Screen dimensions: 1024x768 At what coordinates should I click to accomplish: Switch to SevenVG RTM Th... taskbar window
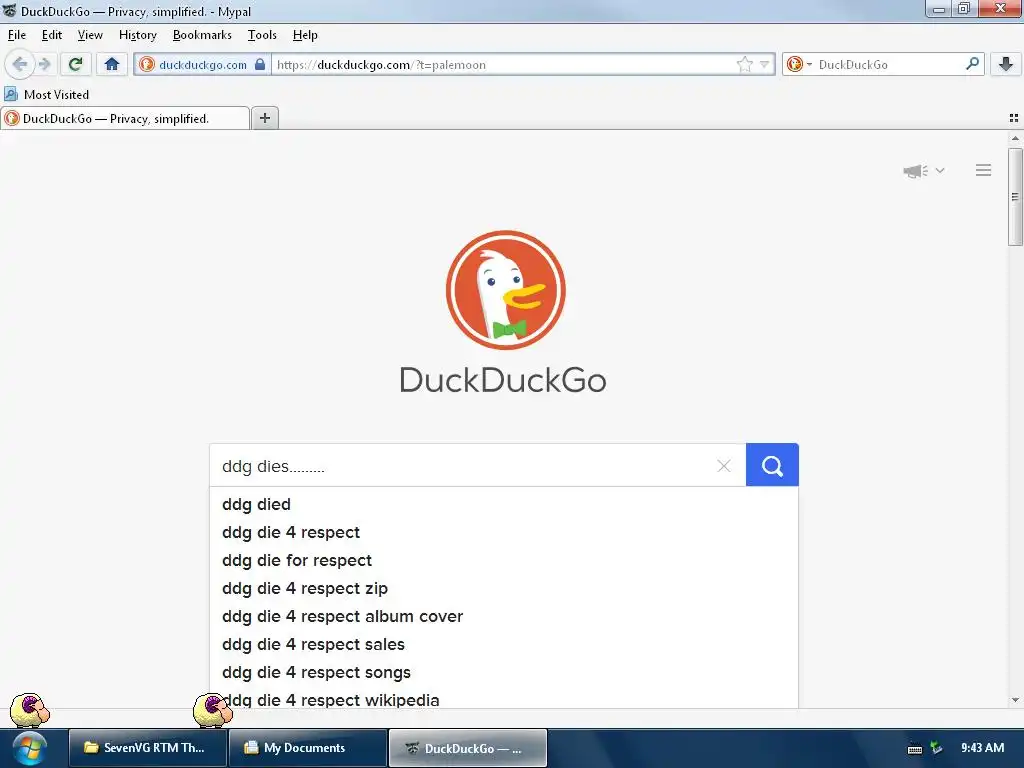148,748
